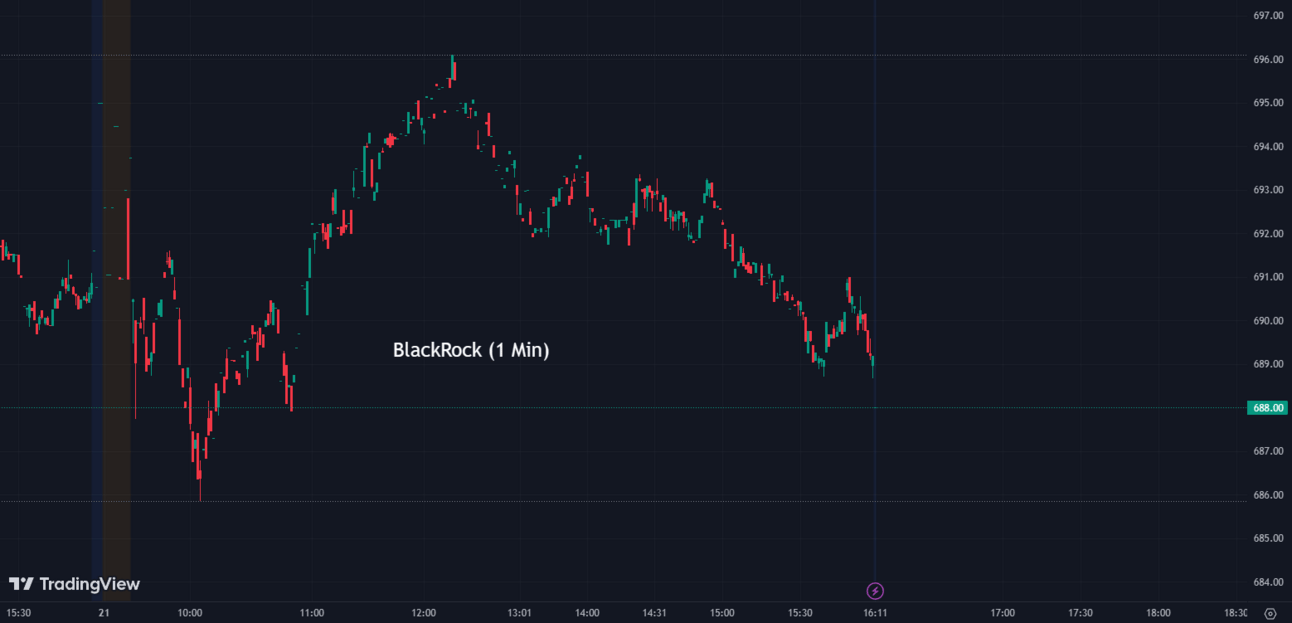Click the 685.00 price axis label
The width and height of the screenshot is (1292, 623).
(1268, 539)
